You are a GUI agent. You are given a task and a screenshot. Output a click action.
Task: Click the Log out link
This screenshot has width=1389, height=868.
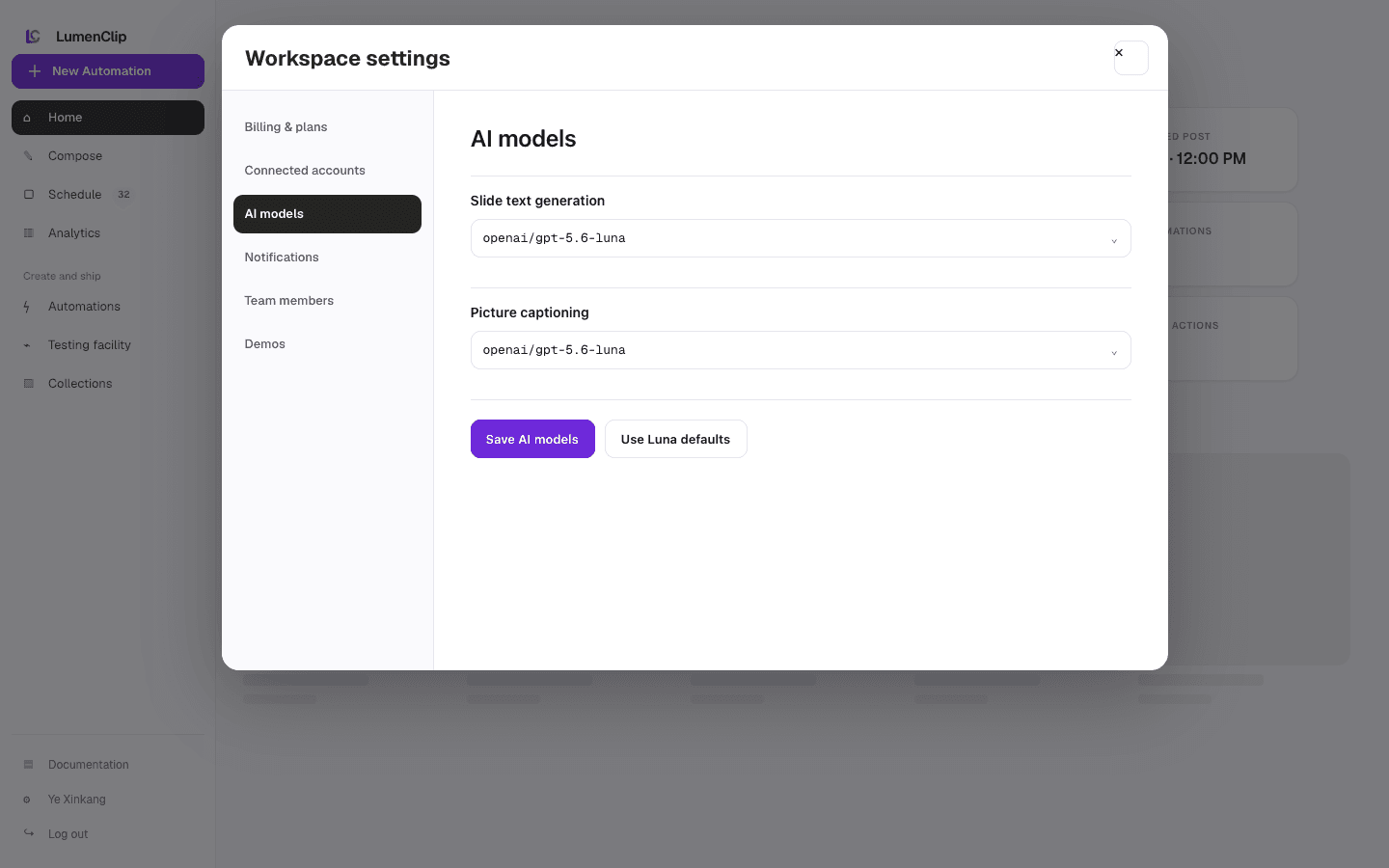pos(108,834)
